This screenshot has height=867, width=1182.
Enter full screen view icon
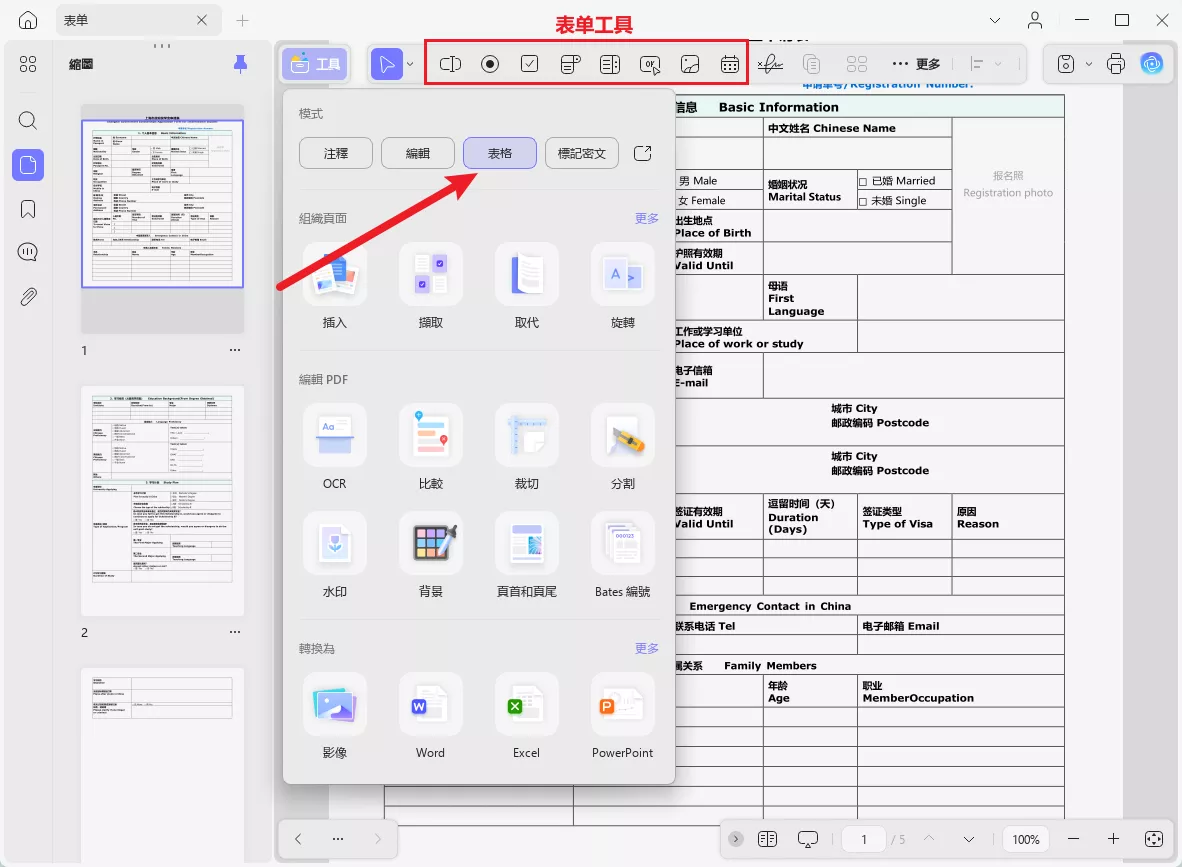(x=1154, y=839)
